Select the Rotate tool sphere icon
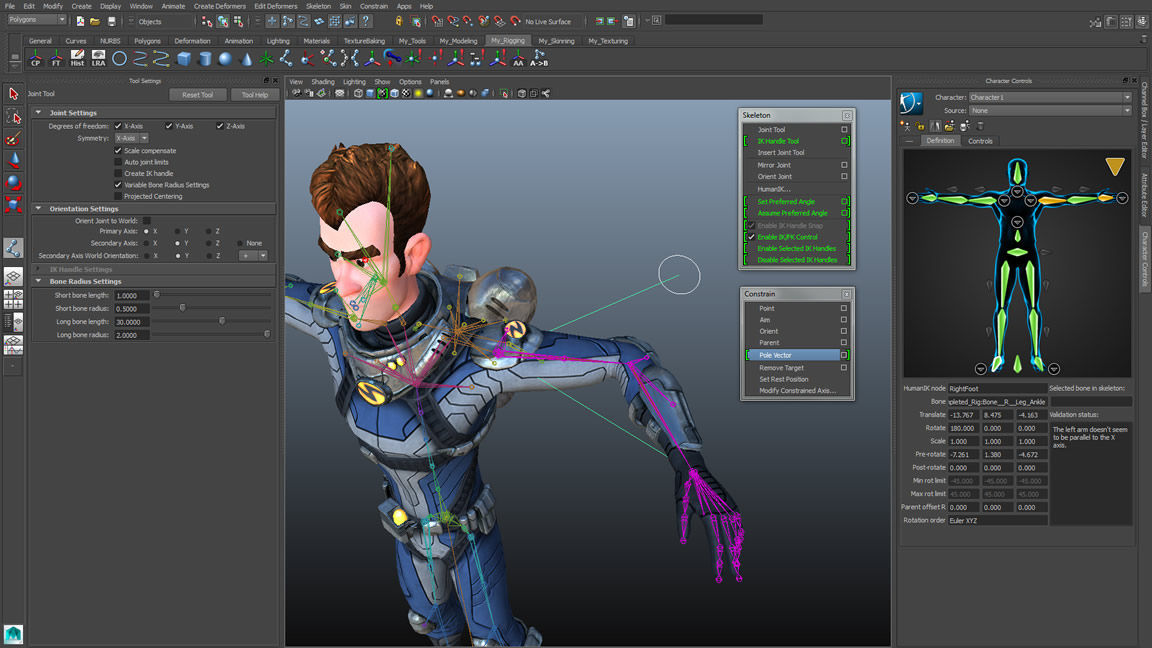The image size is (1152, 648). tap(13, 182)
